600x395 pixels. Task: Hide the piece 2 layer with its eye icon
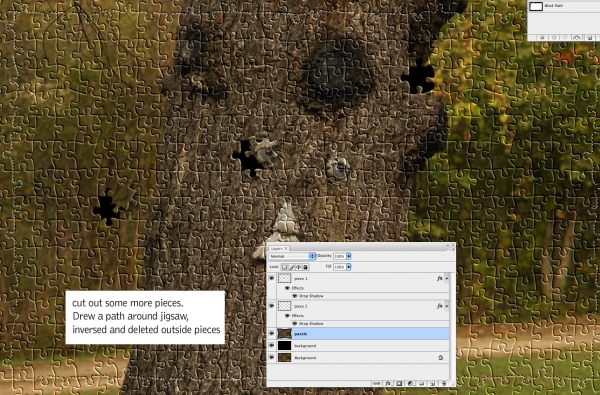pyautogui.click(x=272, y=306)
